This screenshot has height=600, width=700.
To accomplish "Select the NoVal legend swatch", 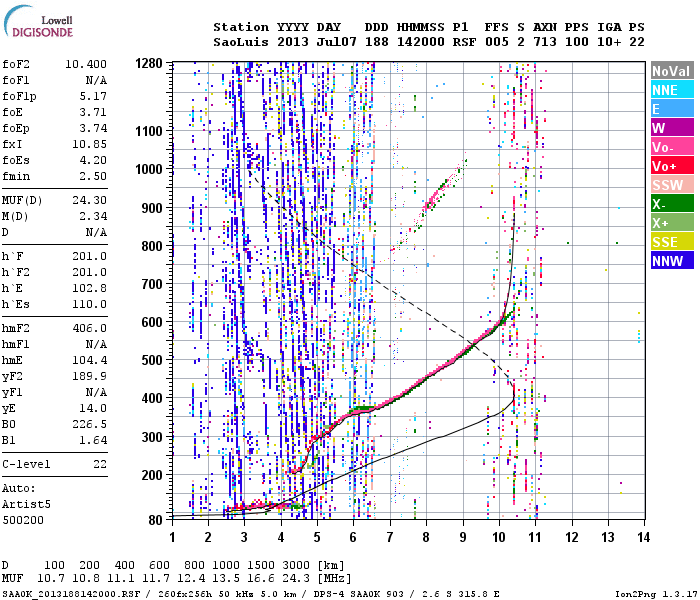I will [x=672, y=71].
